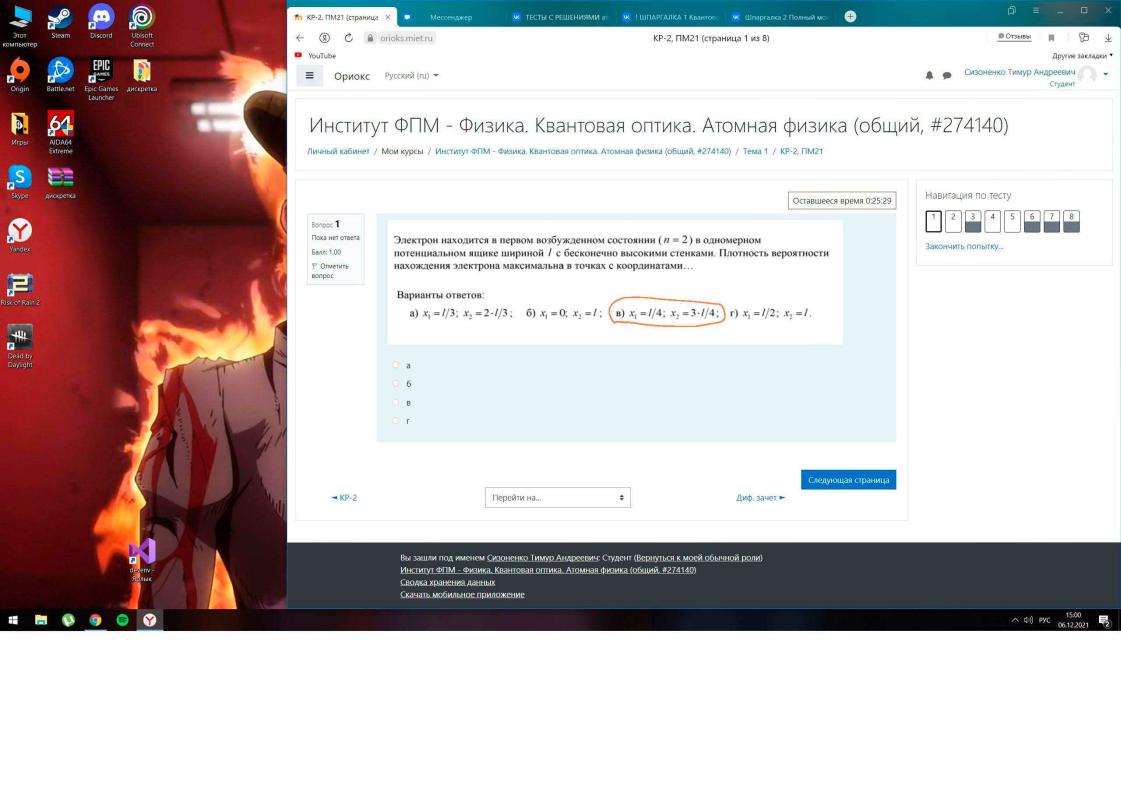This screenshot has height=793, width=1121.
Task: Click the Отзывы button in address bar
Action: click(x=1014, y=36)
